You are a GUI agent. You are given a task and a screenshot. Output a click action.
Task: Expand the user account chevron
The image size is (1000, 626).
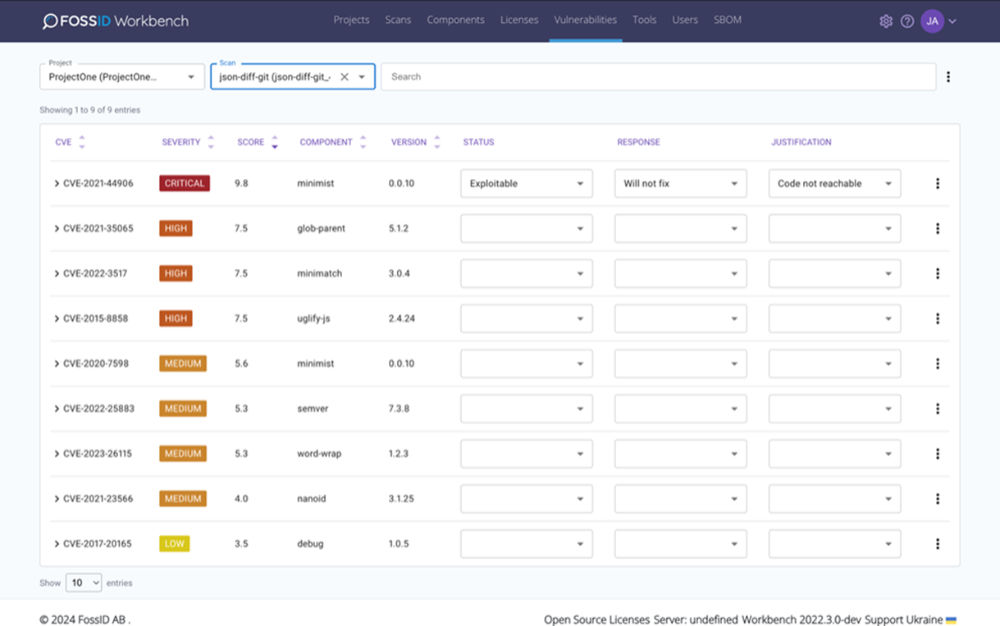coord(952,21)
